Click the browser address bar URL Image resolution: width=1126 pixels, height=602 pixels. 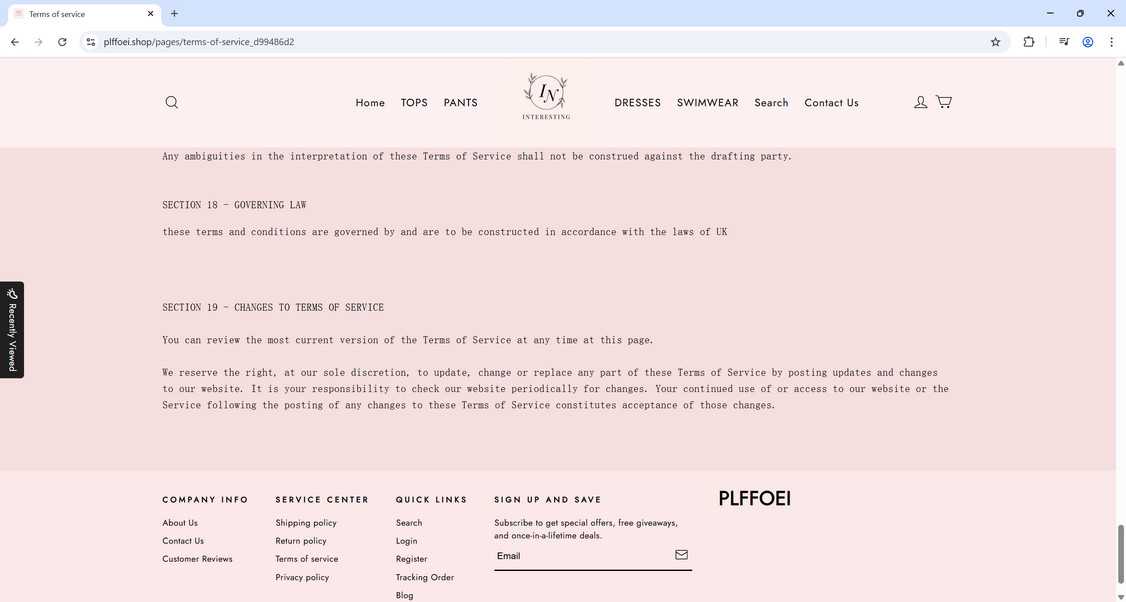199,42
